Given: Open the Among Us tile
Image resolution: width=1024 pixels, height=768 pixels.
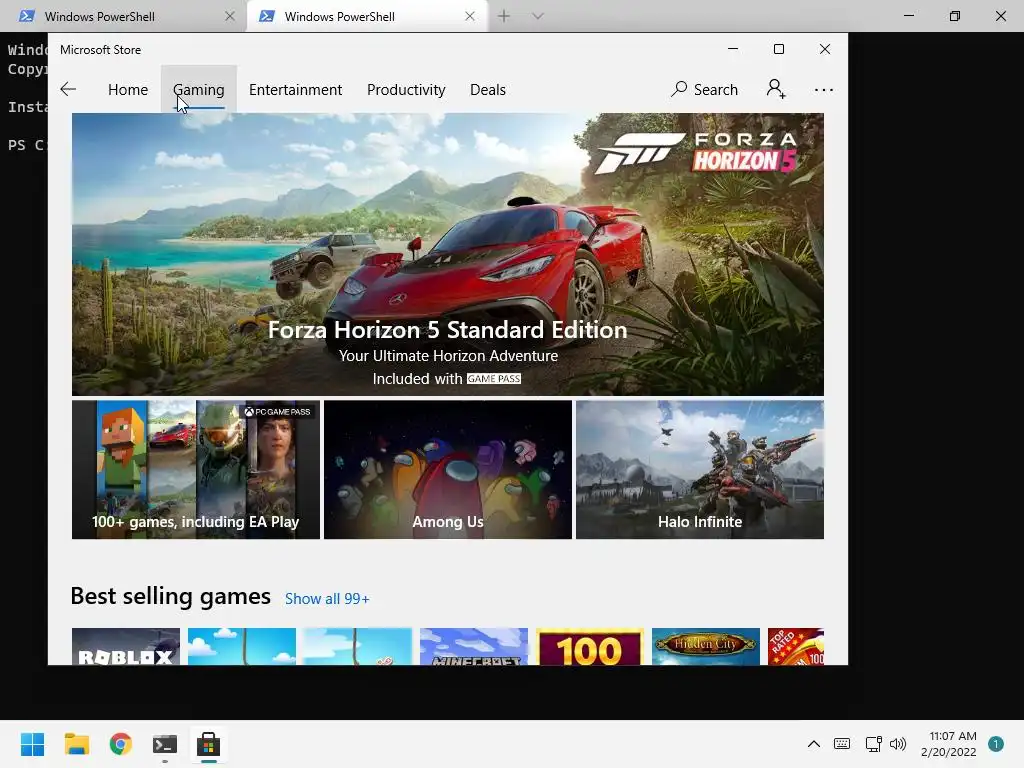Looking at the screenshot, I should tap(448, 470).
